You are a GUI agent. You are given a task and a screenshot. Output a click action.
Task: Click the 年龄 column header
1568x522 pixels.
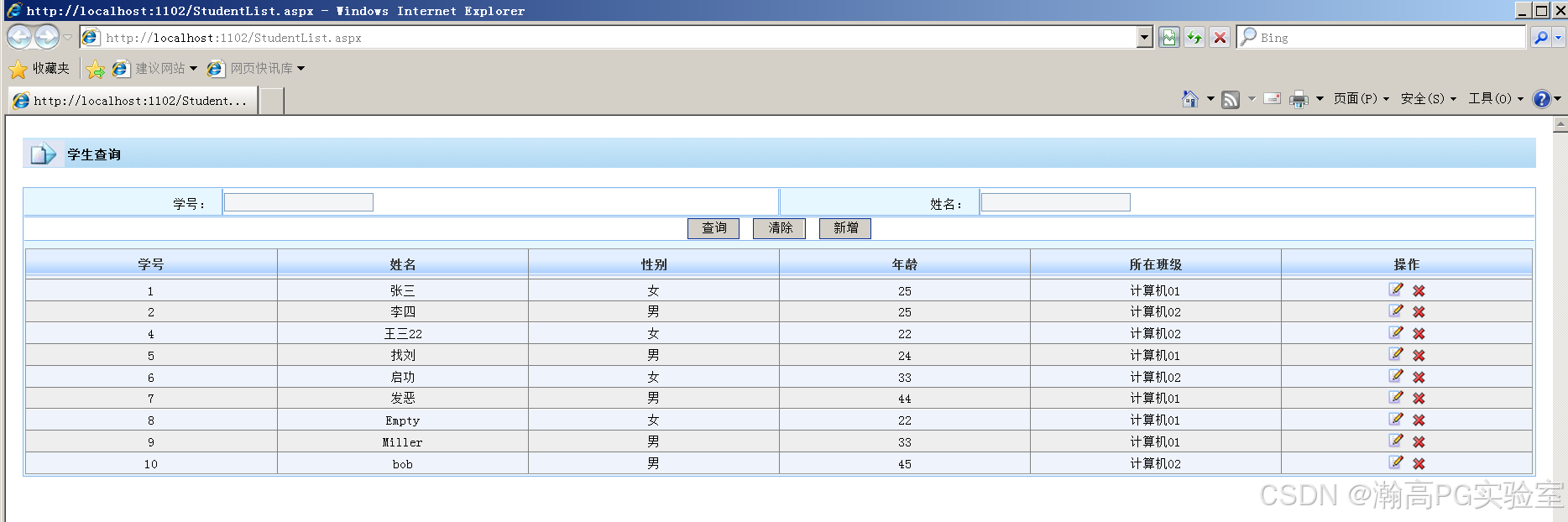[x=905, y=264]
